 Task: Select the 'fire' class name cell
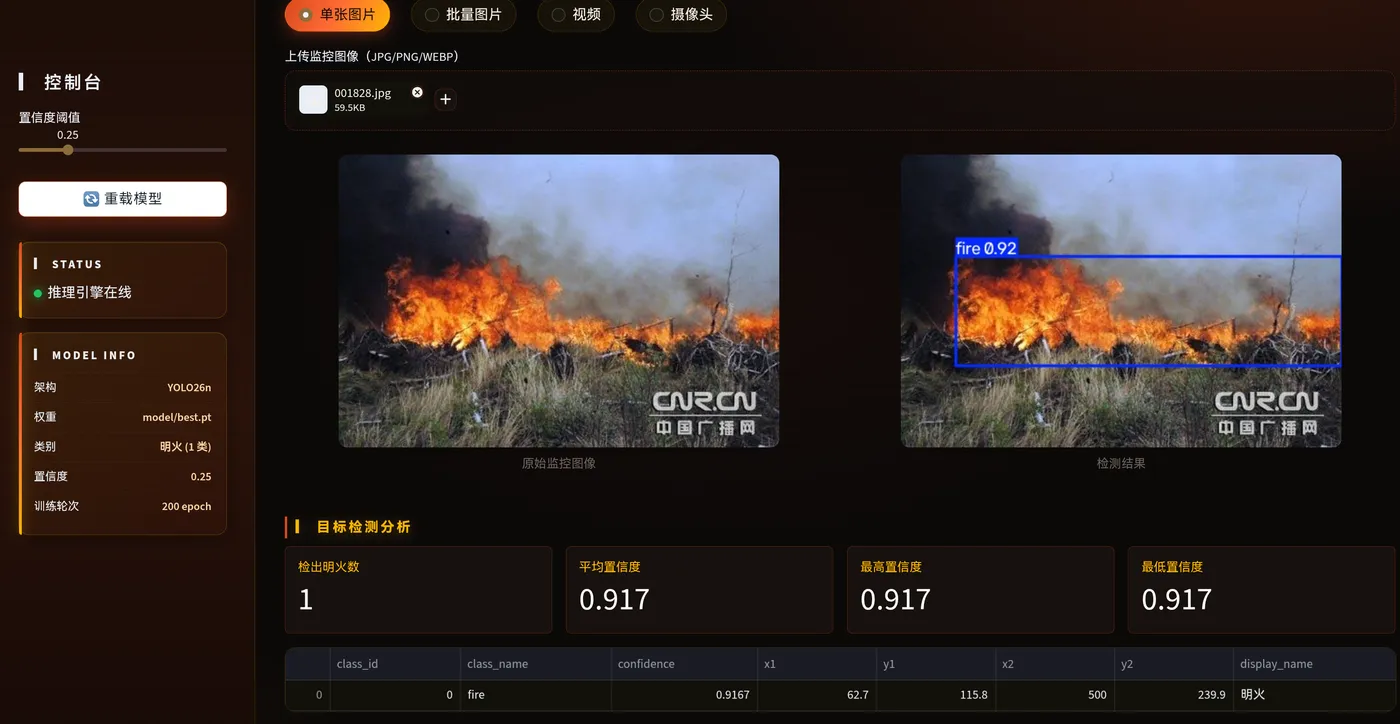point(536,695)
